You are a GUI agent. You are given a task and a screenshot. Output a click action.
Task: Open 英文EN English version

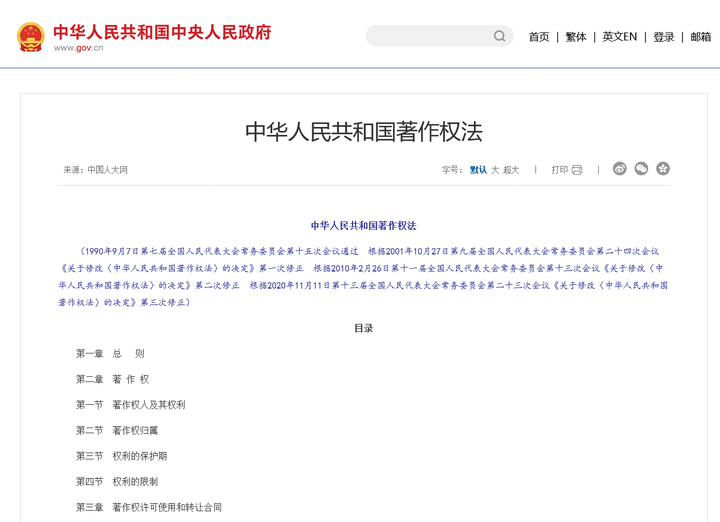click(619, 37)
